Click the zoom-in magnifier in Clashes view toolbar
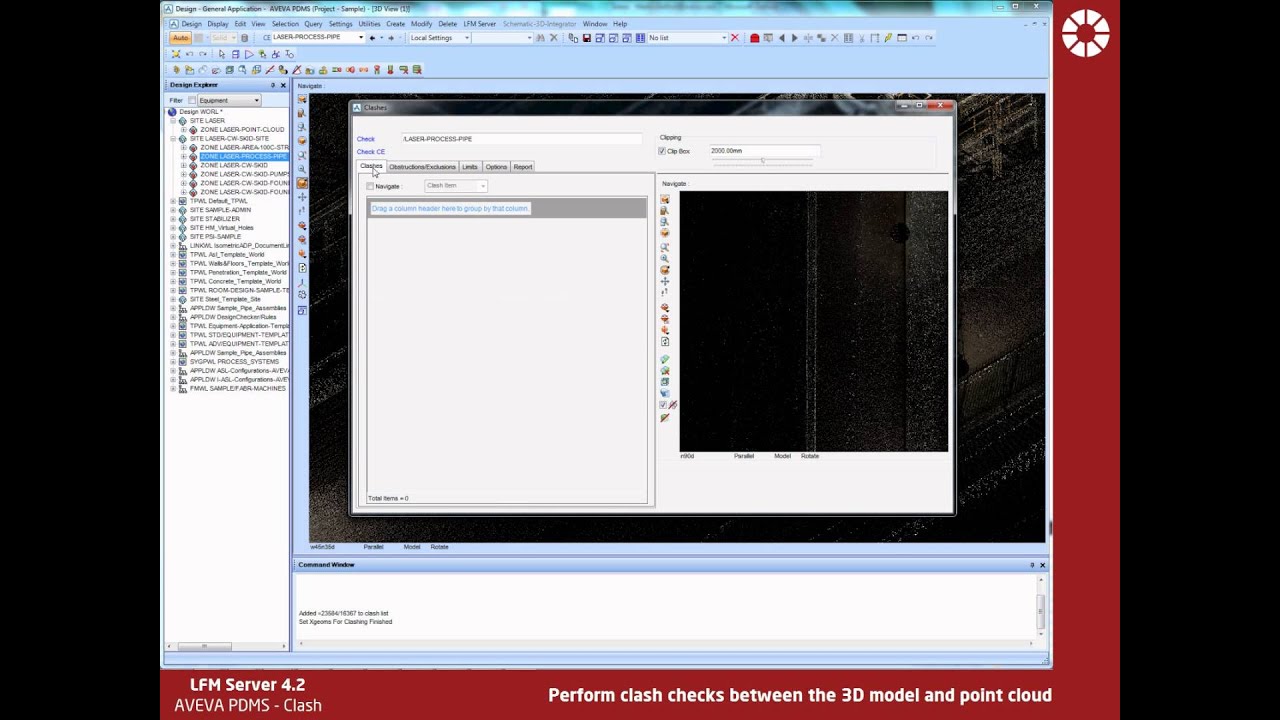The height and width of the screenshot is (720, 1280). [x=665, y=258]
